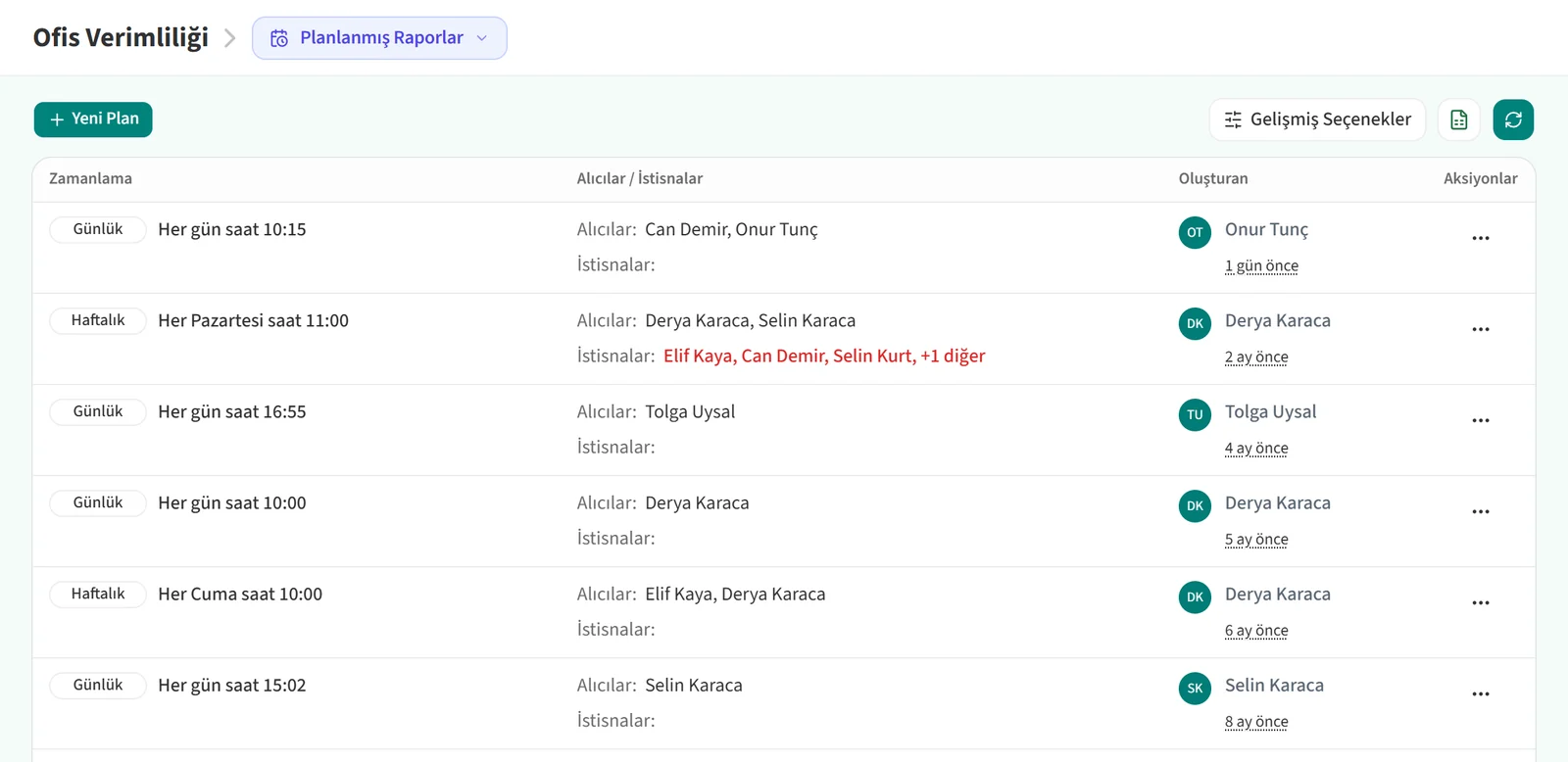Click the Haftalık tag for Cuma plan
The image size is (1568, 762).
point(98,594)
